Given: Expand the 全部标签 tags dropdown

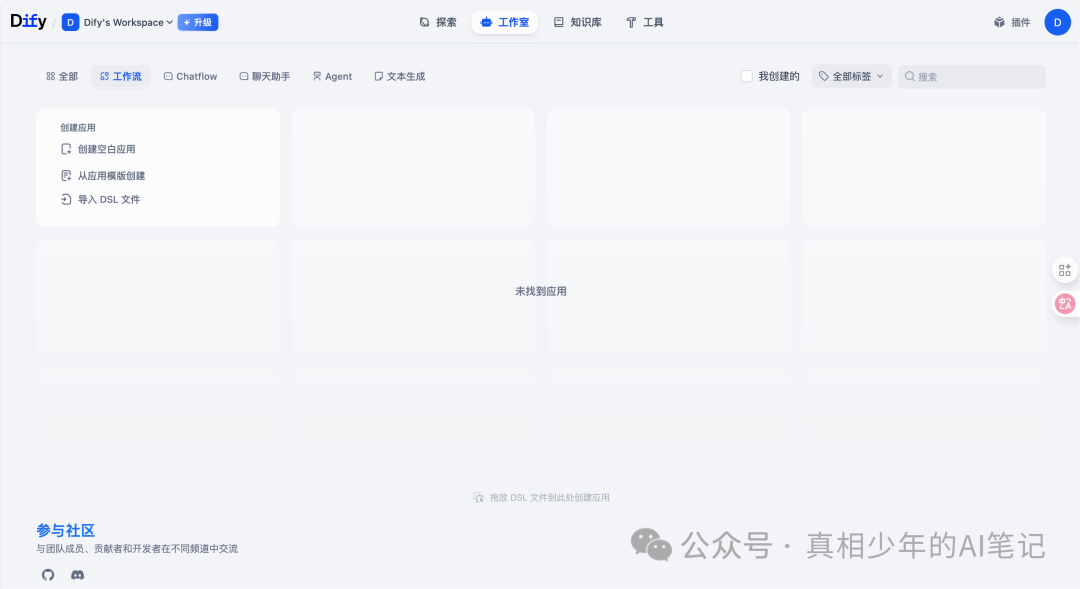Looking at the screenshot, I should (x=851, y=76).
